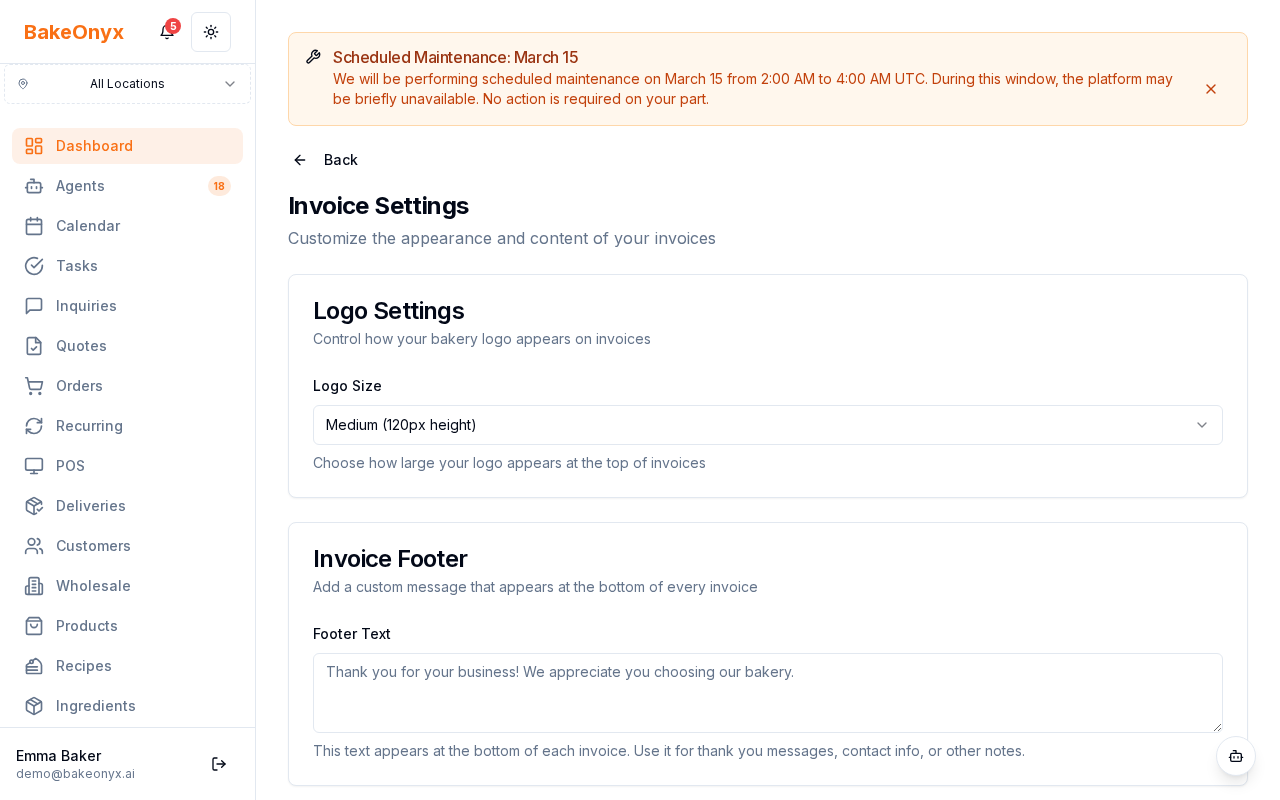
Task: Click the Logo Settings card heading
Action: 388,311
